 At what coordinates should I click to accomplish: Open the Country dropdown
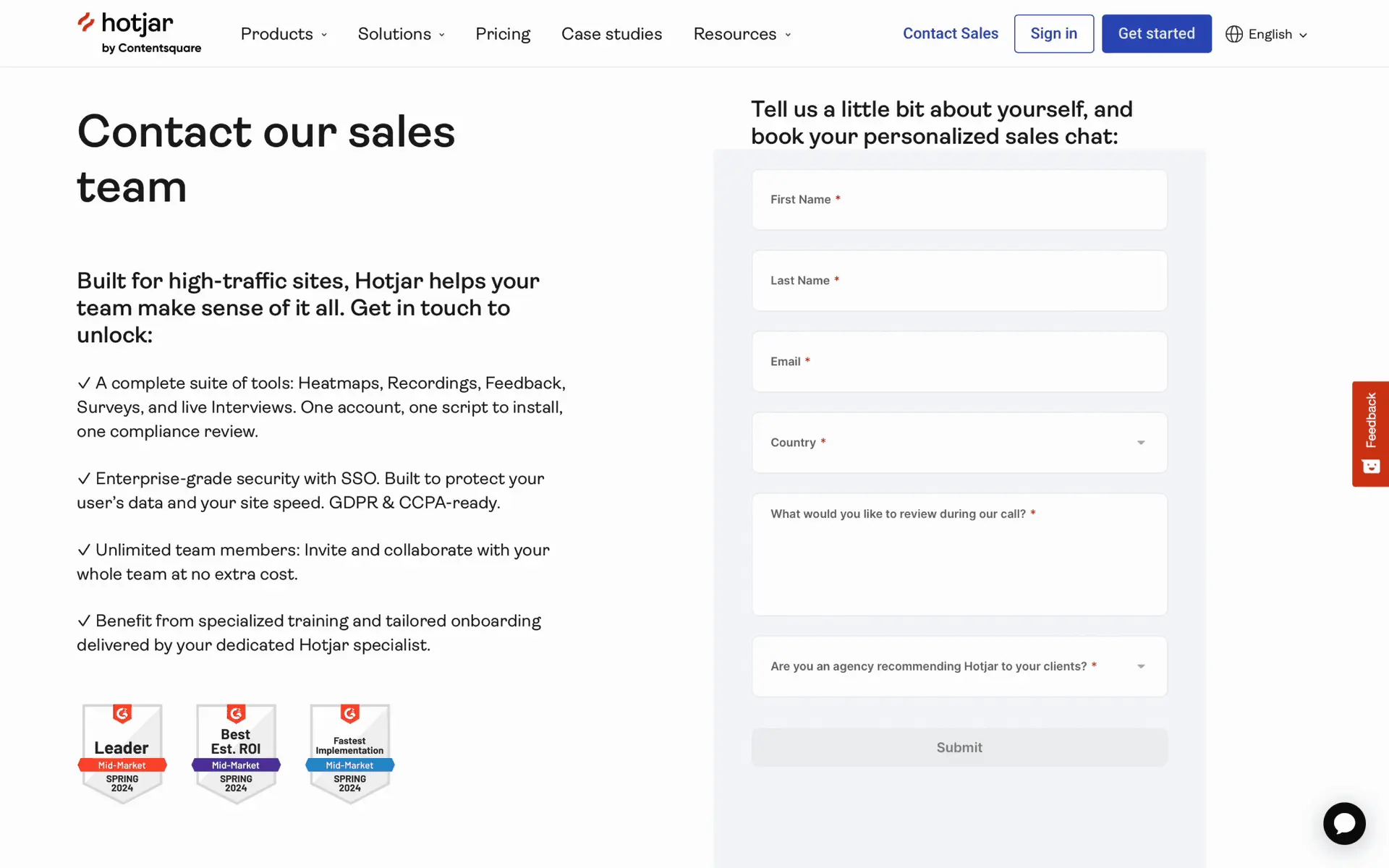tap(959, 443)
